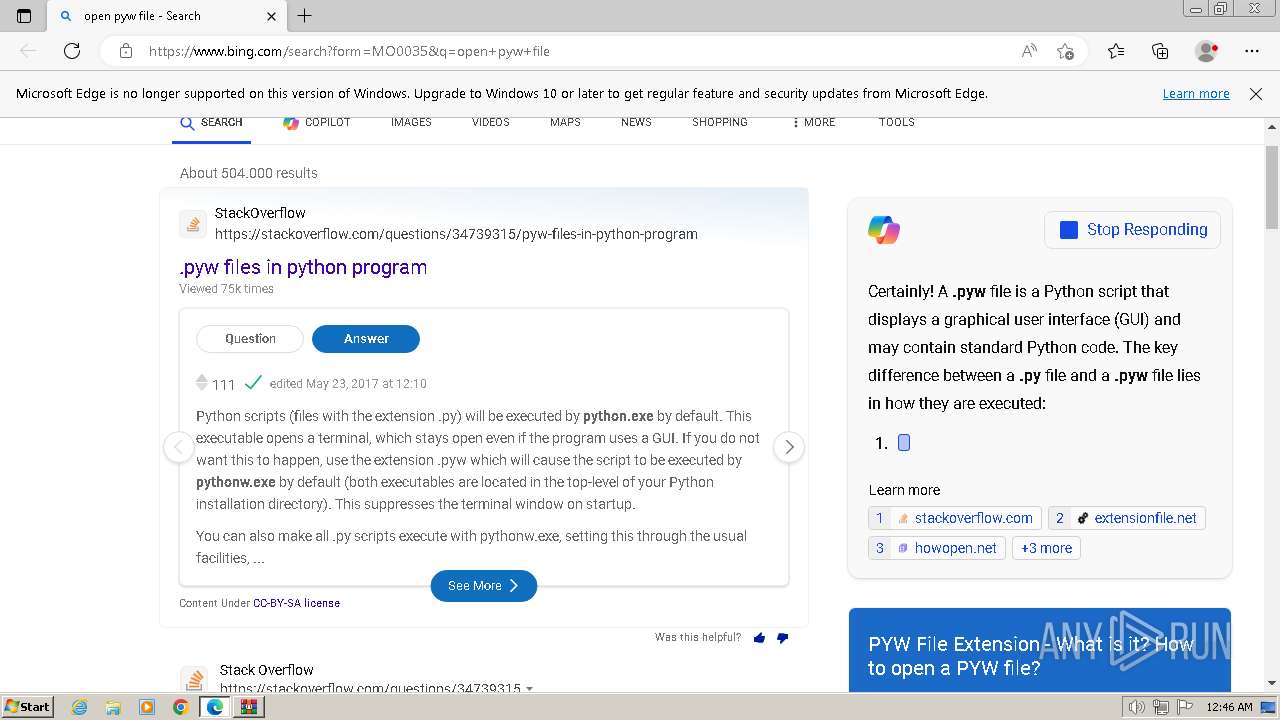Image resolution: width=1280 pixels, height=720 pixels.
Task: Expand the answer with See More
Action: coord(484,586)
